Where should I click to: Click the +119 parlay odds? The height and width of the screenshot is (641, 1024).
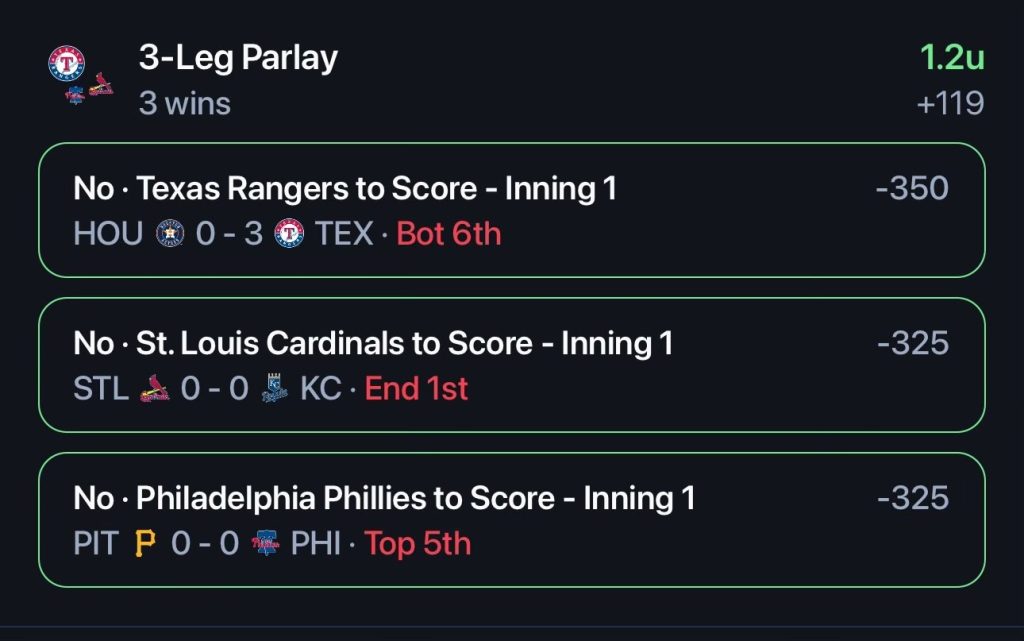950,103
